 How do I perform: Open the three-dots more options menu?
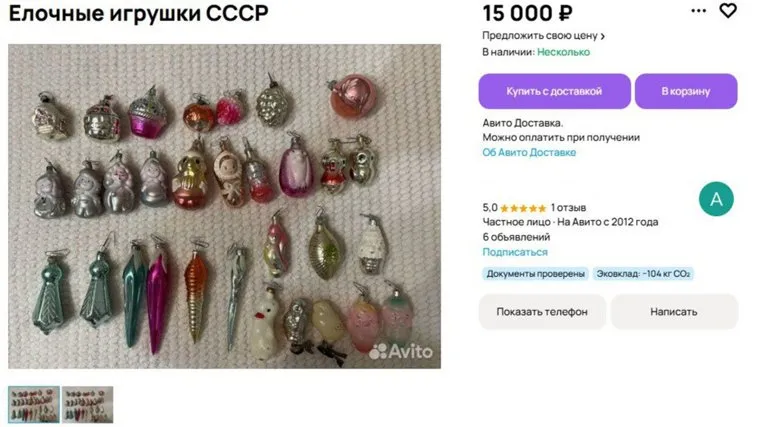[x=698, y=11]
